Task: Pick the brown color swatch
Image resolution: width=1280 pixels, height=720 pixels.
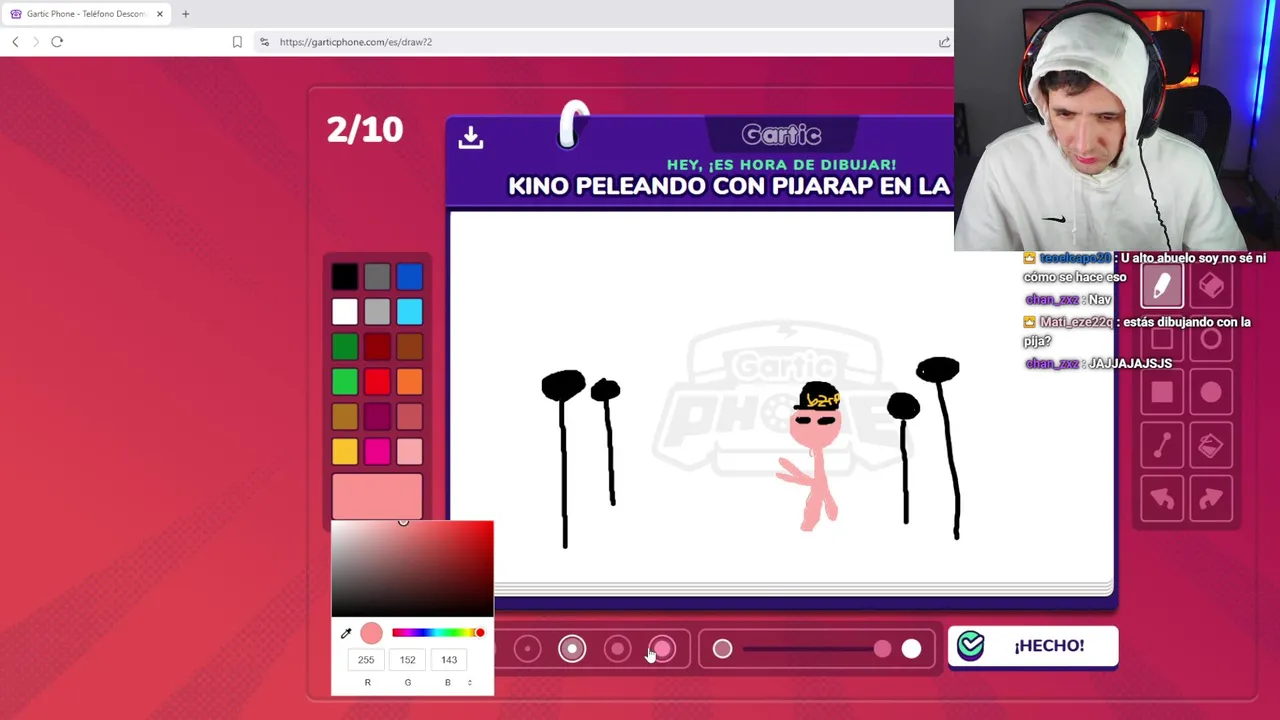Action: click(409, 347)
